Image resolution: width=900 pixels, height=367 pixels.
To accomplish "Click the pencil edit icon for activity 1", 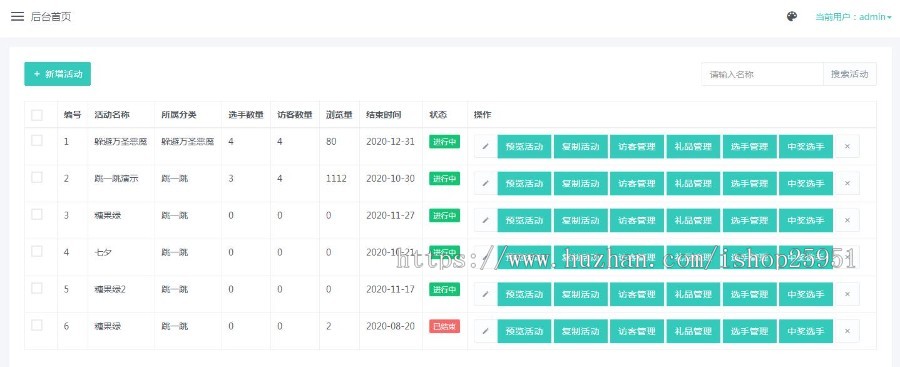I will pos(485,146).
